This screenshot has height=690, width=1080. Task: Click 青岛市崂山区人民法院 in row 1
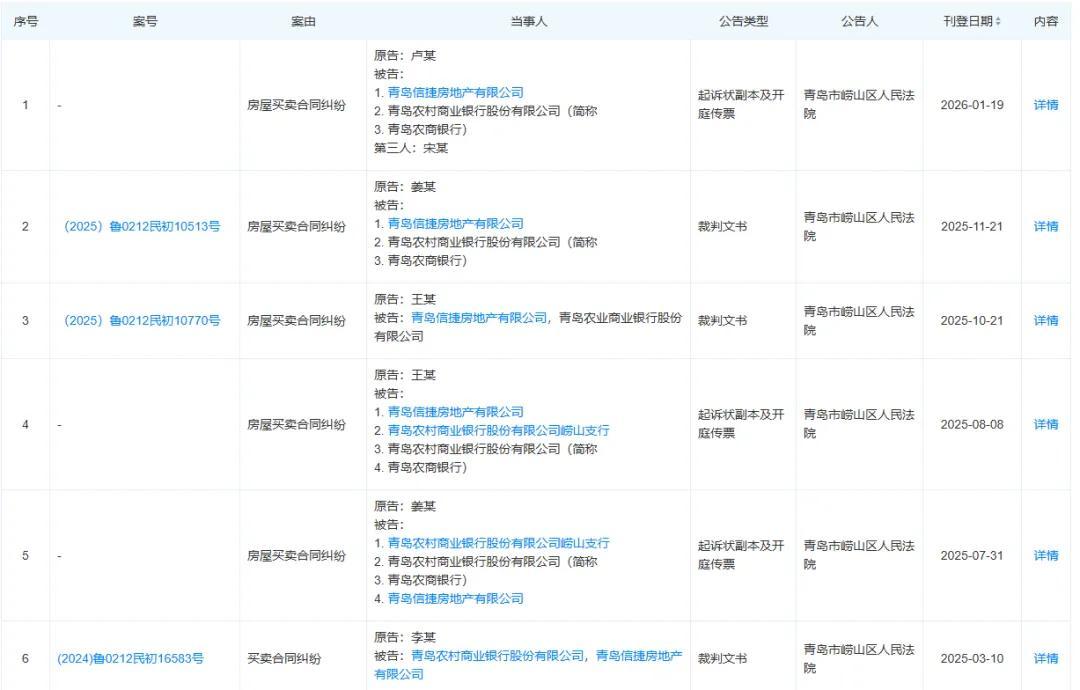pos(859,104)
